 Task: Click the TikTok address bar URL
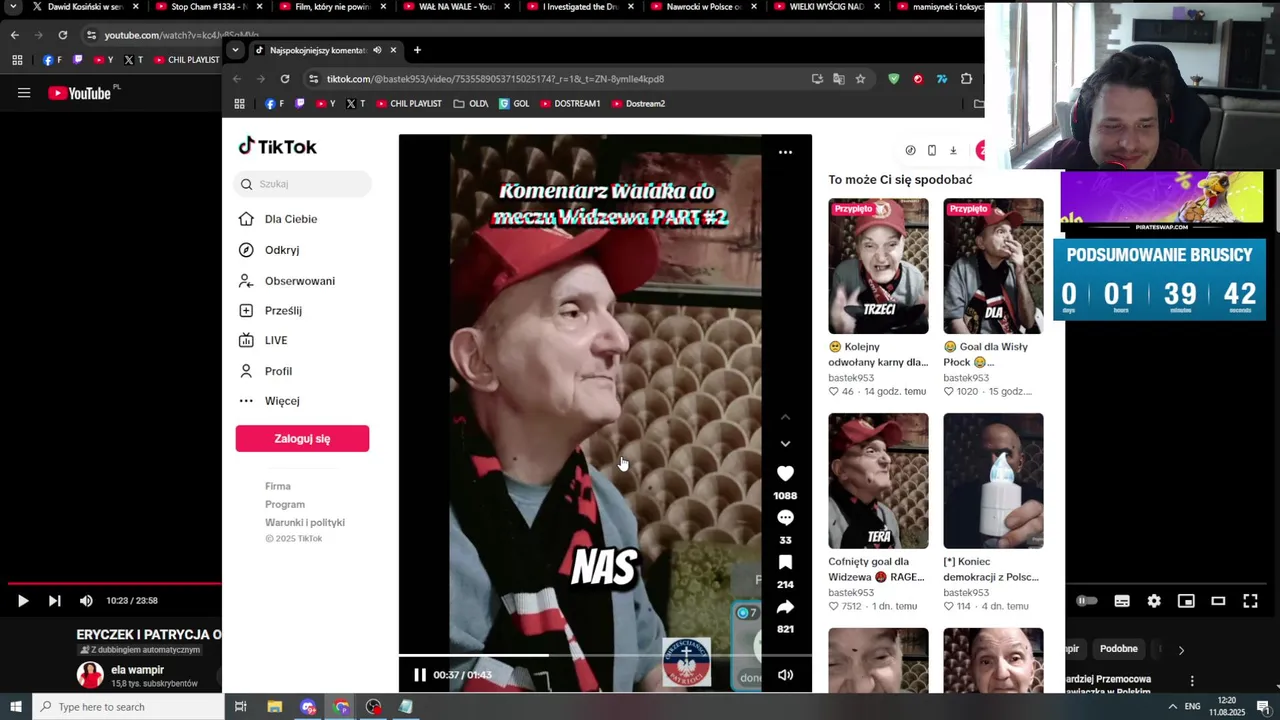tap(495, 79)
